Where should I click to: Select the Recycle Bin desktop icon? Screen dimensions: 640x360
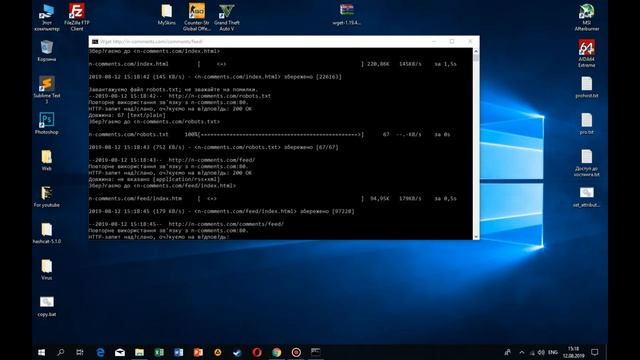pyautogui.click(x=47, y=51)
